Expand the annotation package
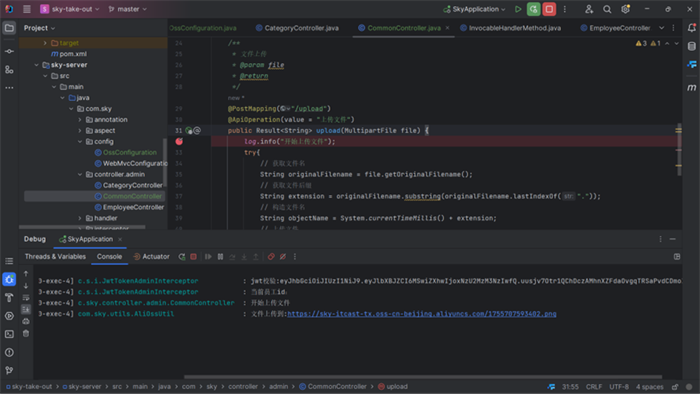Viewport: 700px width, 394px height. tap(80, 120)
